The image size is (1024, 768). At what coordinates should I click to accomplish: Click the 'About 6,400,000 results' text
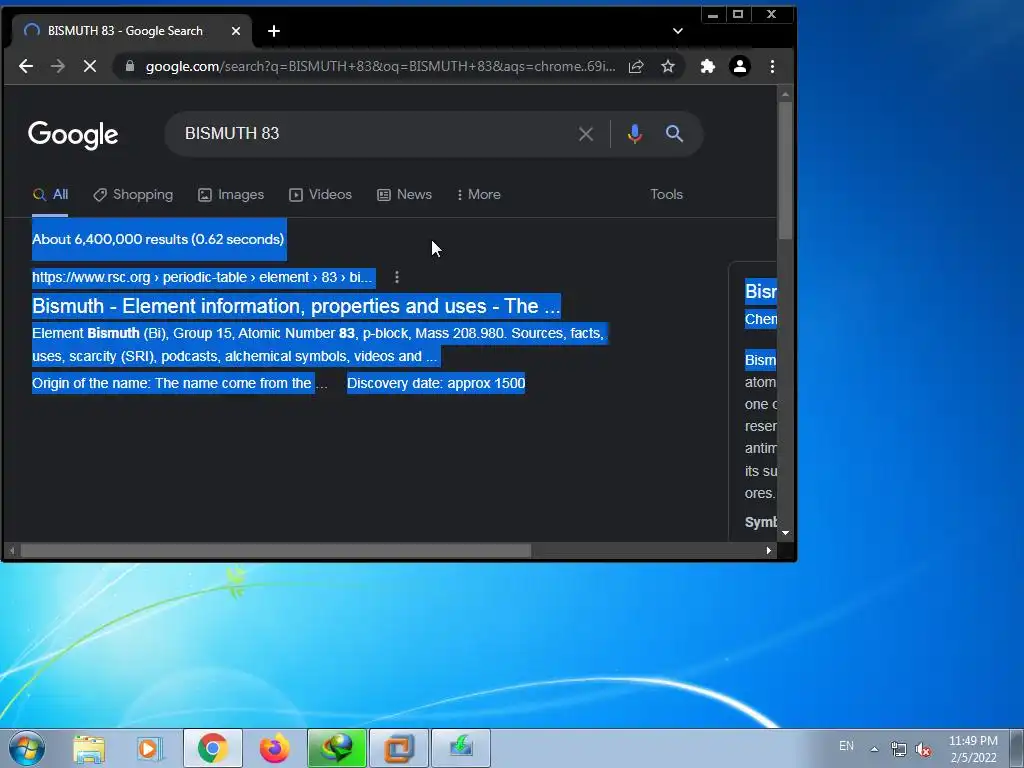point(158,239)
